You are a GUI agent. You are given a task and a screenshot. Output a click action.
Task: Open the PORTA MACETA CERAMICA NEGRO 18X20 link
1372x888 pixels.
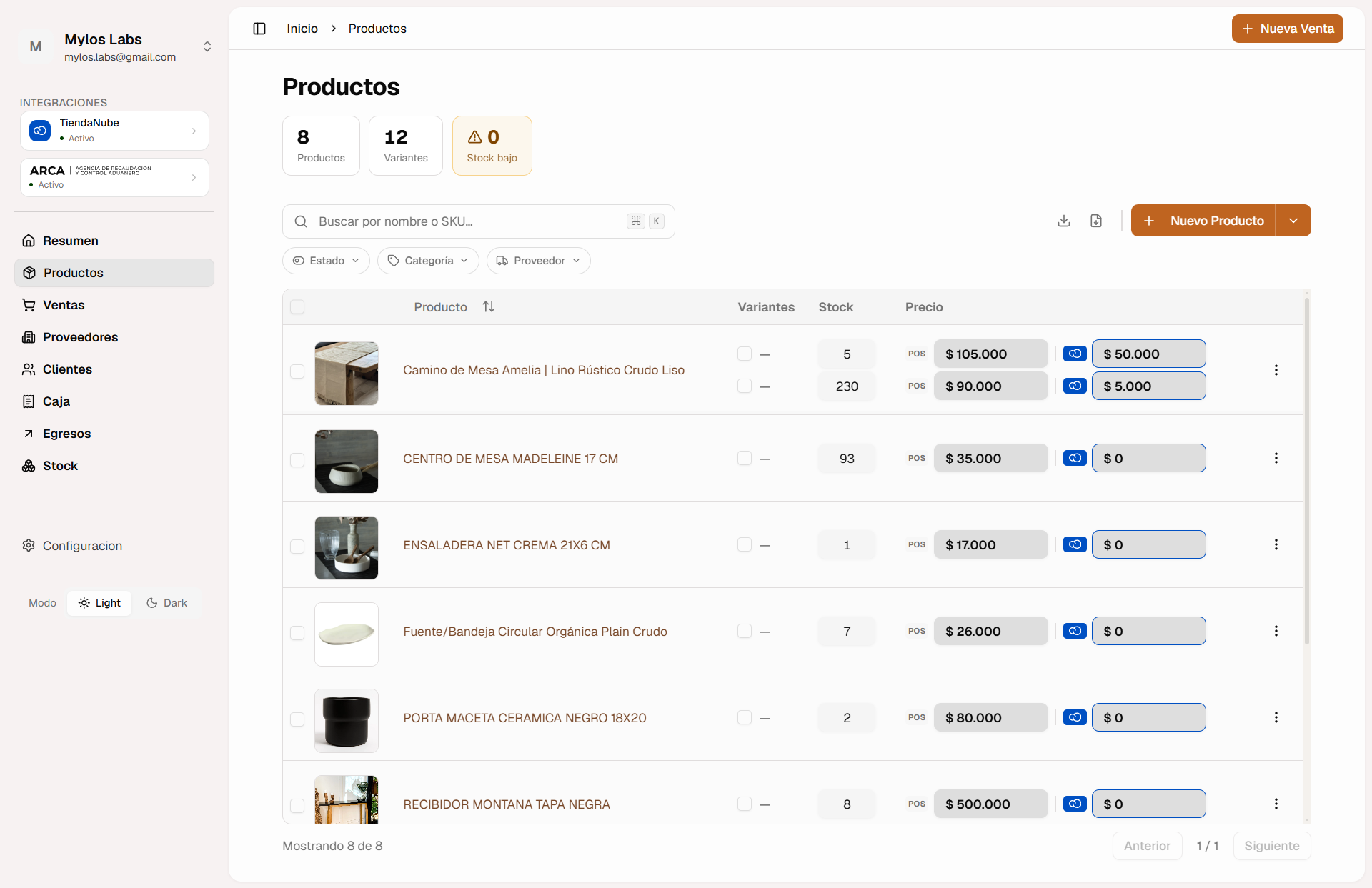525,718
